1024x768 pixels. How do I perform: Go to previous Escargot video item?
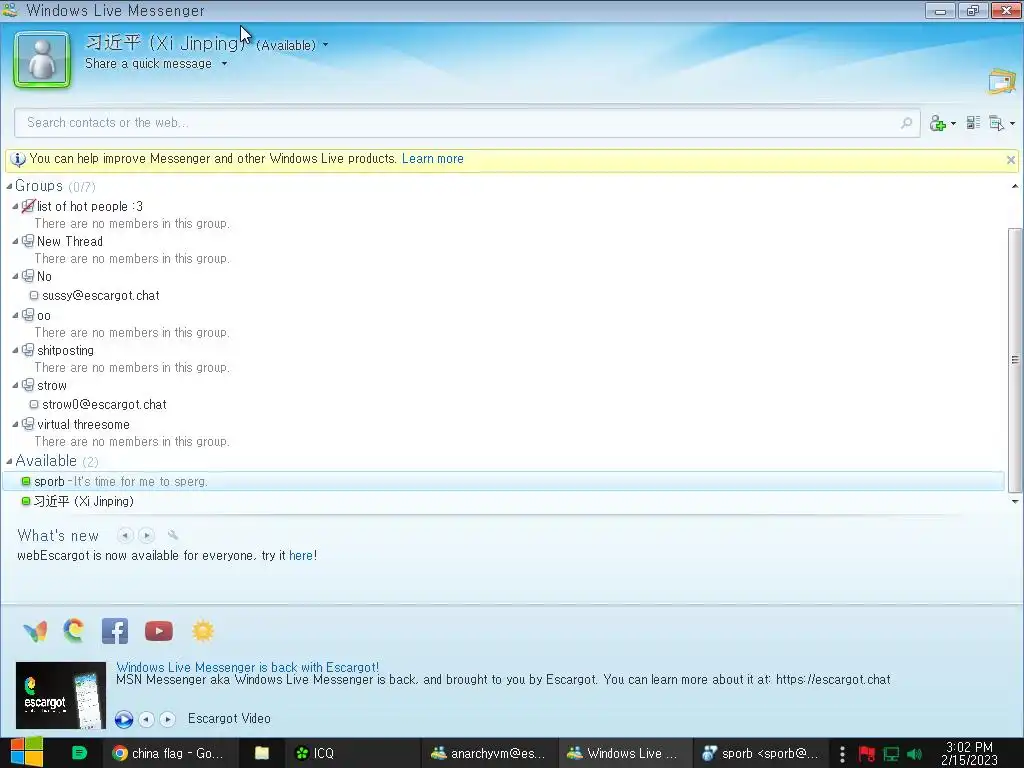point(147,719)
